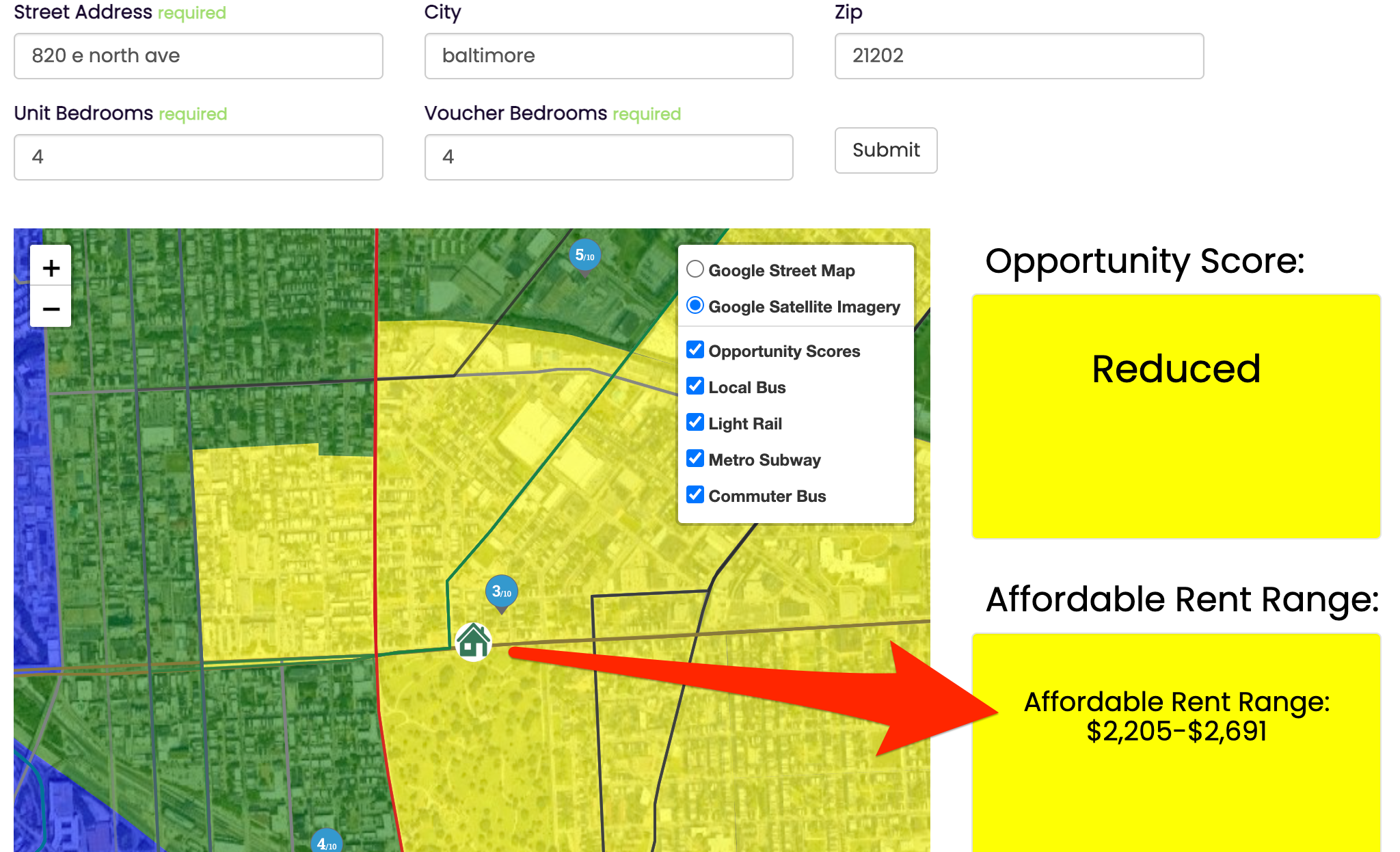The height and width of the screenshot is (852, 1400).
Task: Click the Street Address input field
Action: tap(198, 56)
